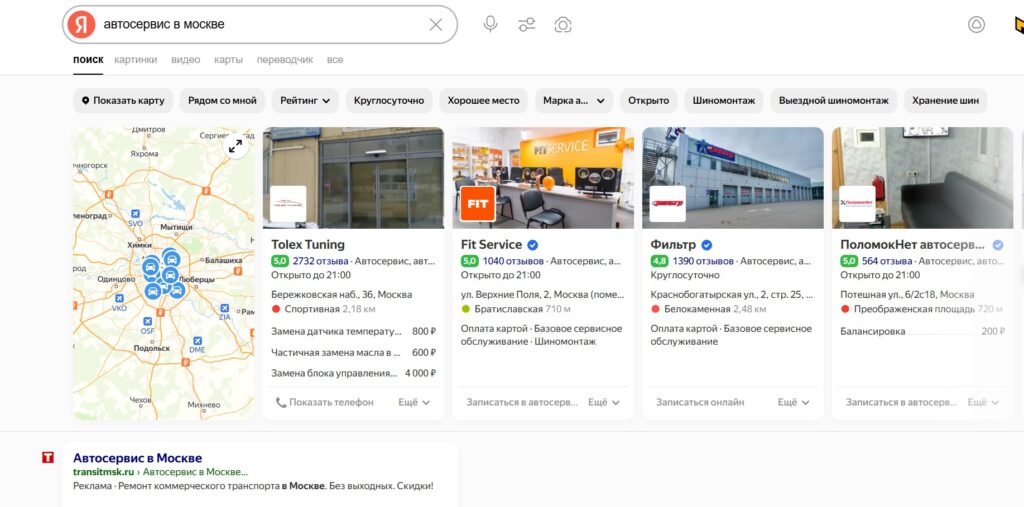Expand Ещё menu on Tolex Tuning card
1024x507 pixels.
[414, 402]
